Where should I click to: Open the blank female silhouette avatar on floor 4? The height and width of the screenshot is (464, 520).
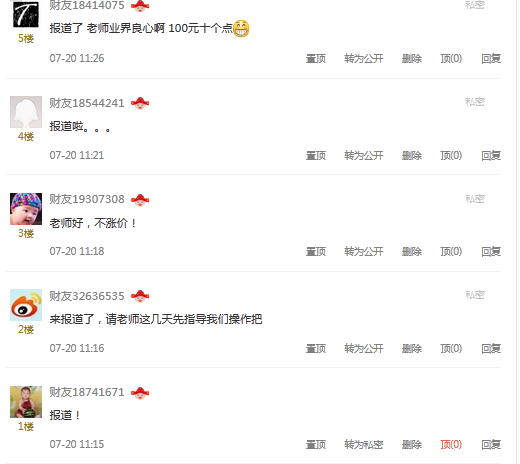coord(26,112)
